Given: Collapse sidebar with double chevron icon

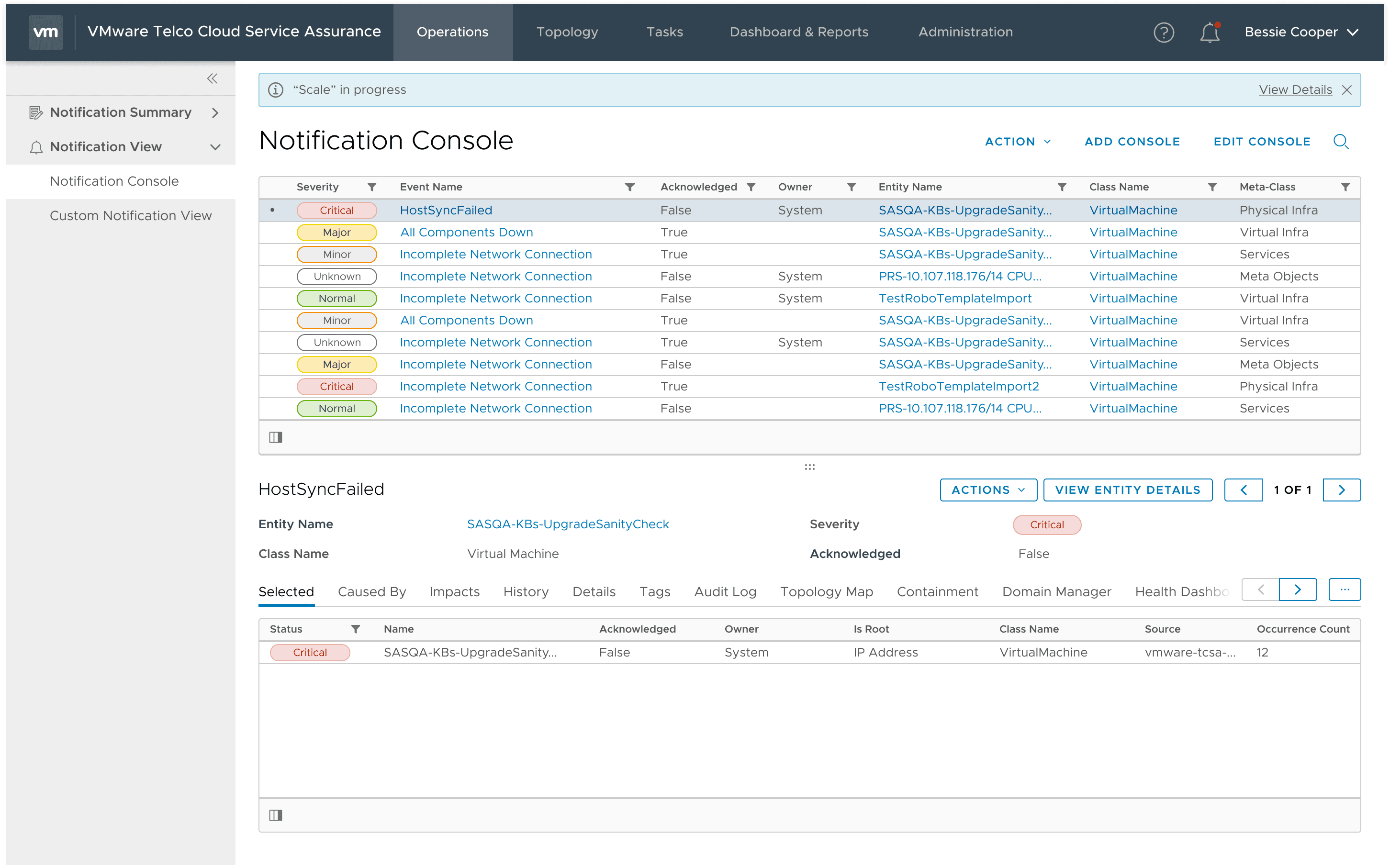Looking at the screenshot, I should tap(212, 78).
